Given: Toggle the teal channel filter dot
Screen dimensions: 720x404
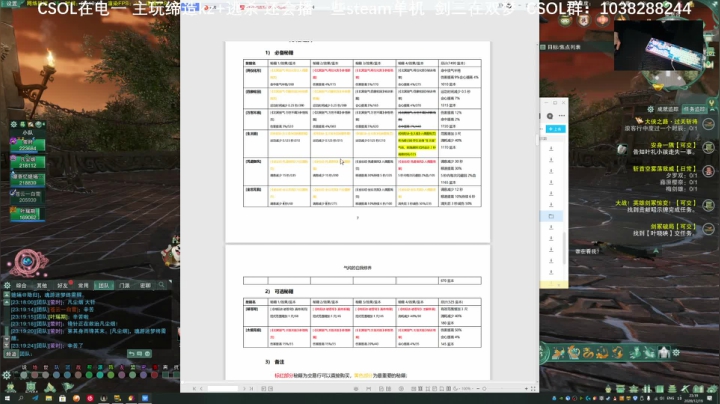Looking at the screenshot, I should (x=100, y=375).
